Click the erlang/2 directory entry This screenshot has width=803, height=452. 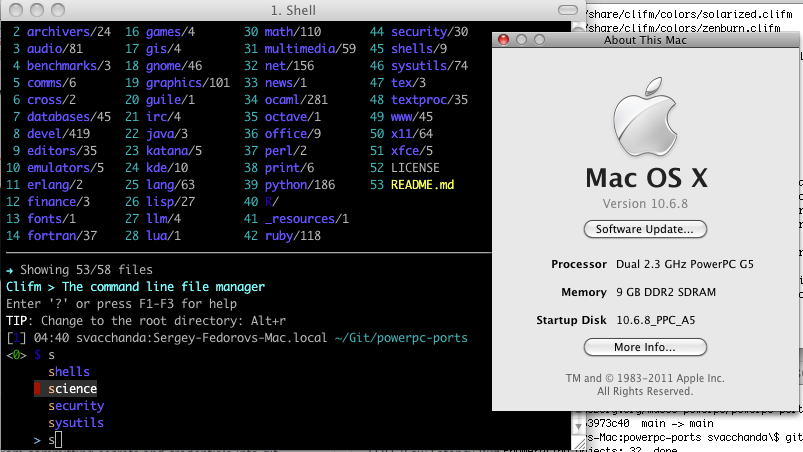point(55,185)
